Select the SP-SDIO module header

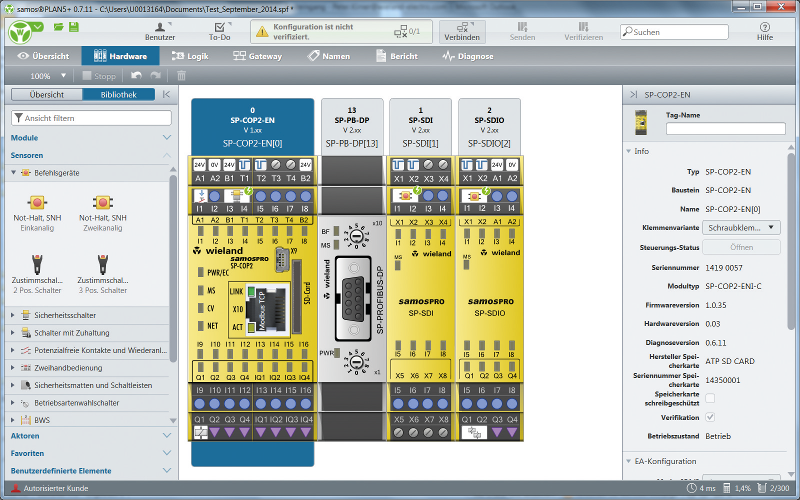489,127
